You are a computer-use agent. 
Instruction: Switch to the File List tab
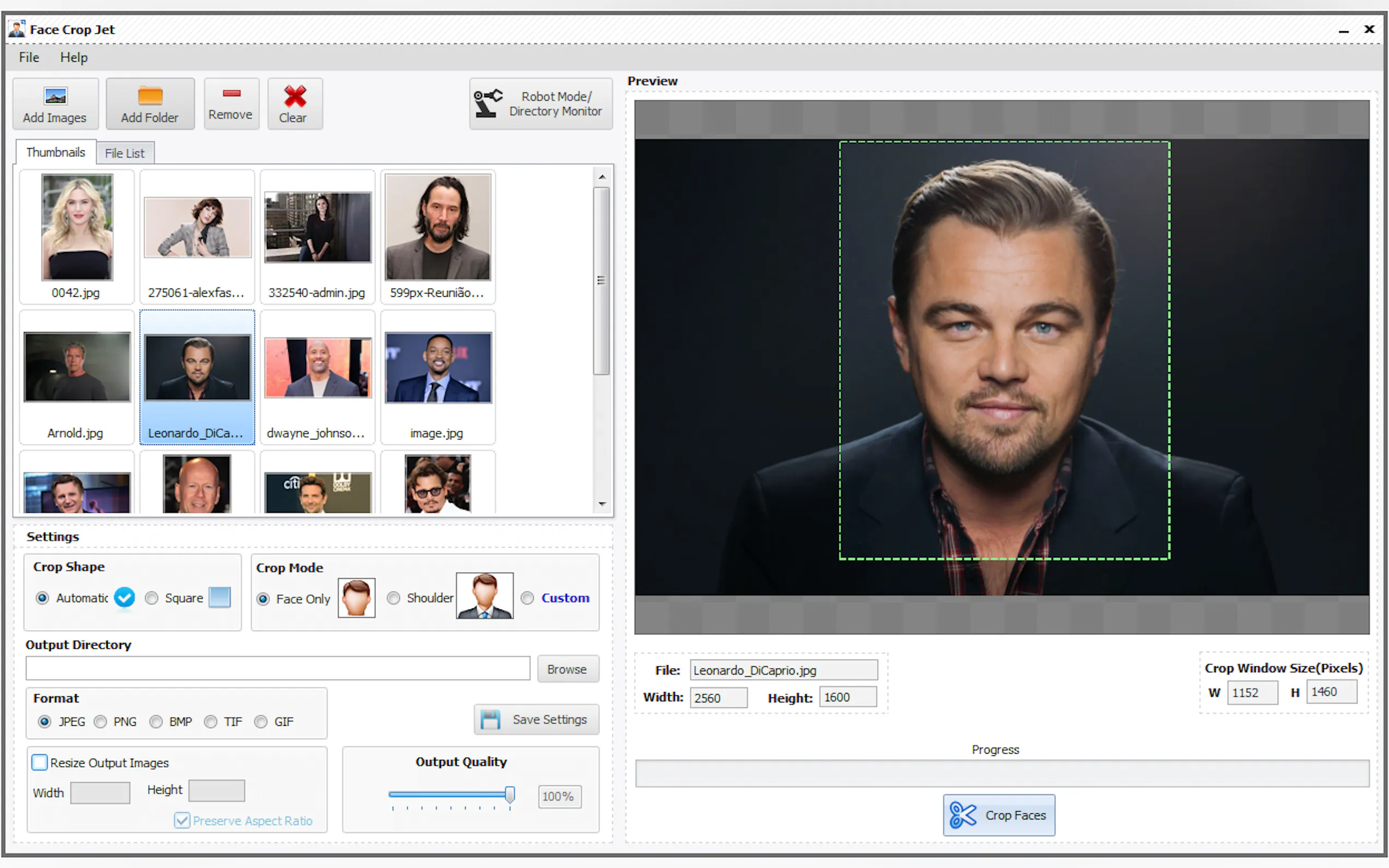click(x=125, y=153)
